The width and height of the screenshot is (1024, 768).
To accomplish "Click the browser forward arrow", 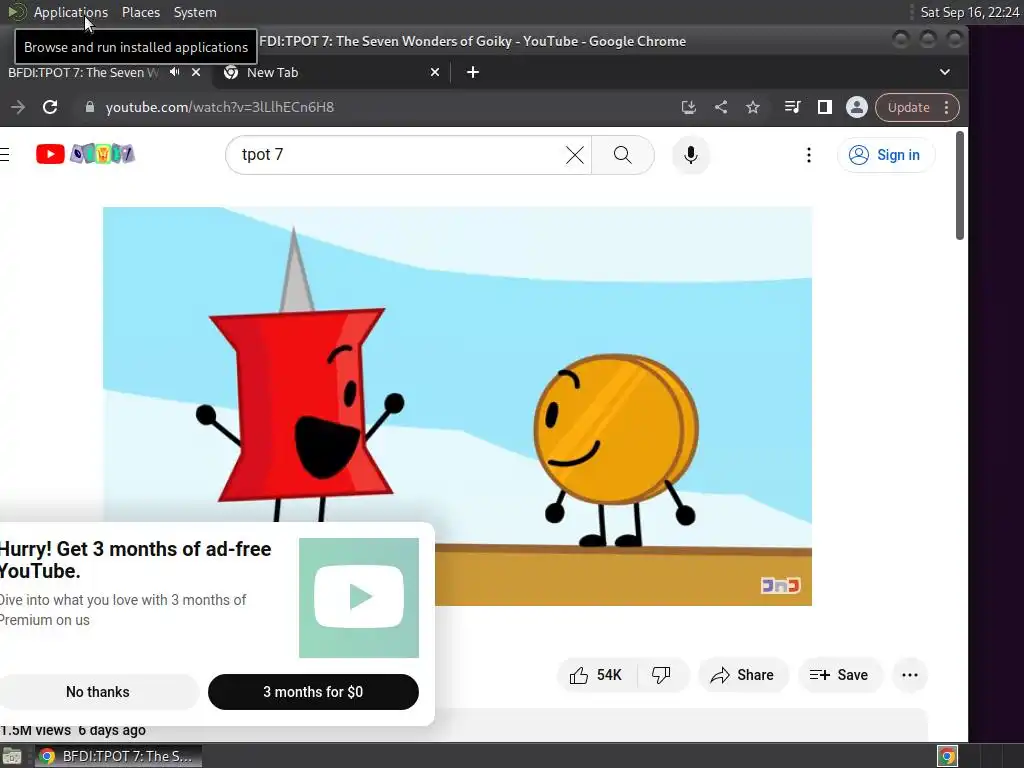I will (x=18, y=107).
